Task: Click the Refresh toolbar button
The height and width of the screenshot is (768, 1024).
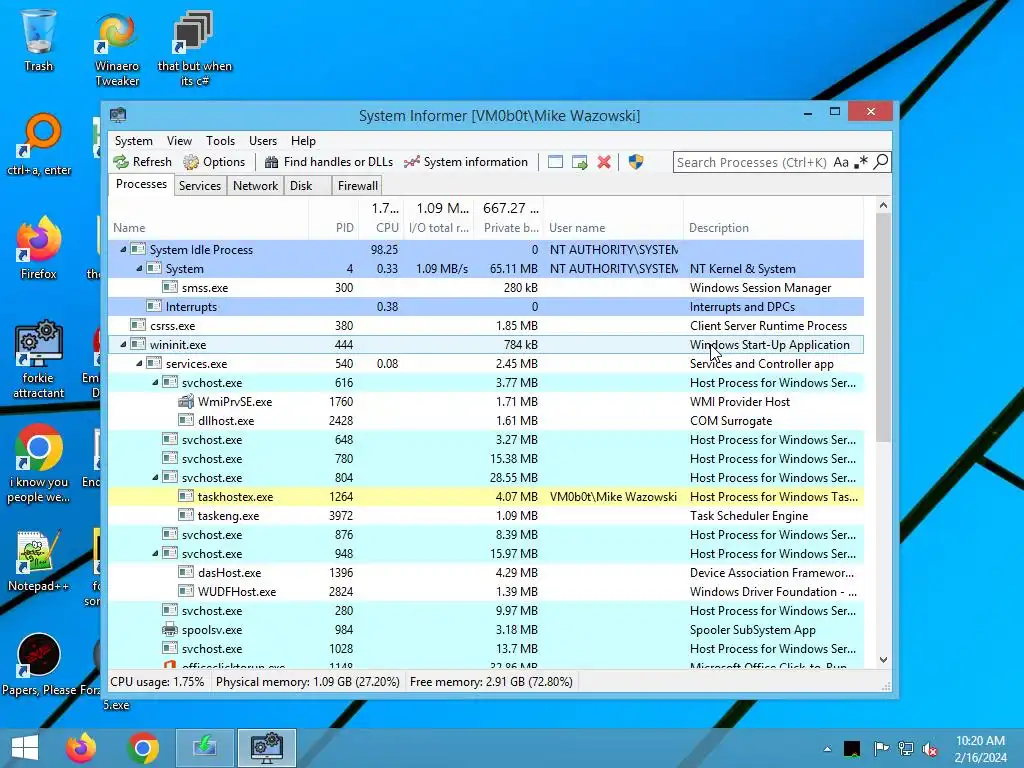Action: click(142, 162)
